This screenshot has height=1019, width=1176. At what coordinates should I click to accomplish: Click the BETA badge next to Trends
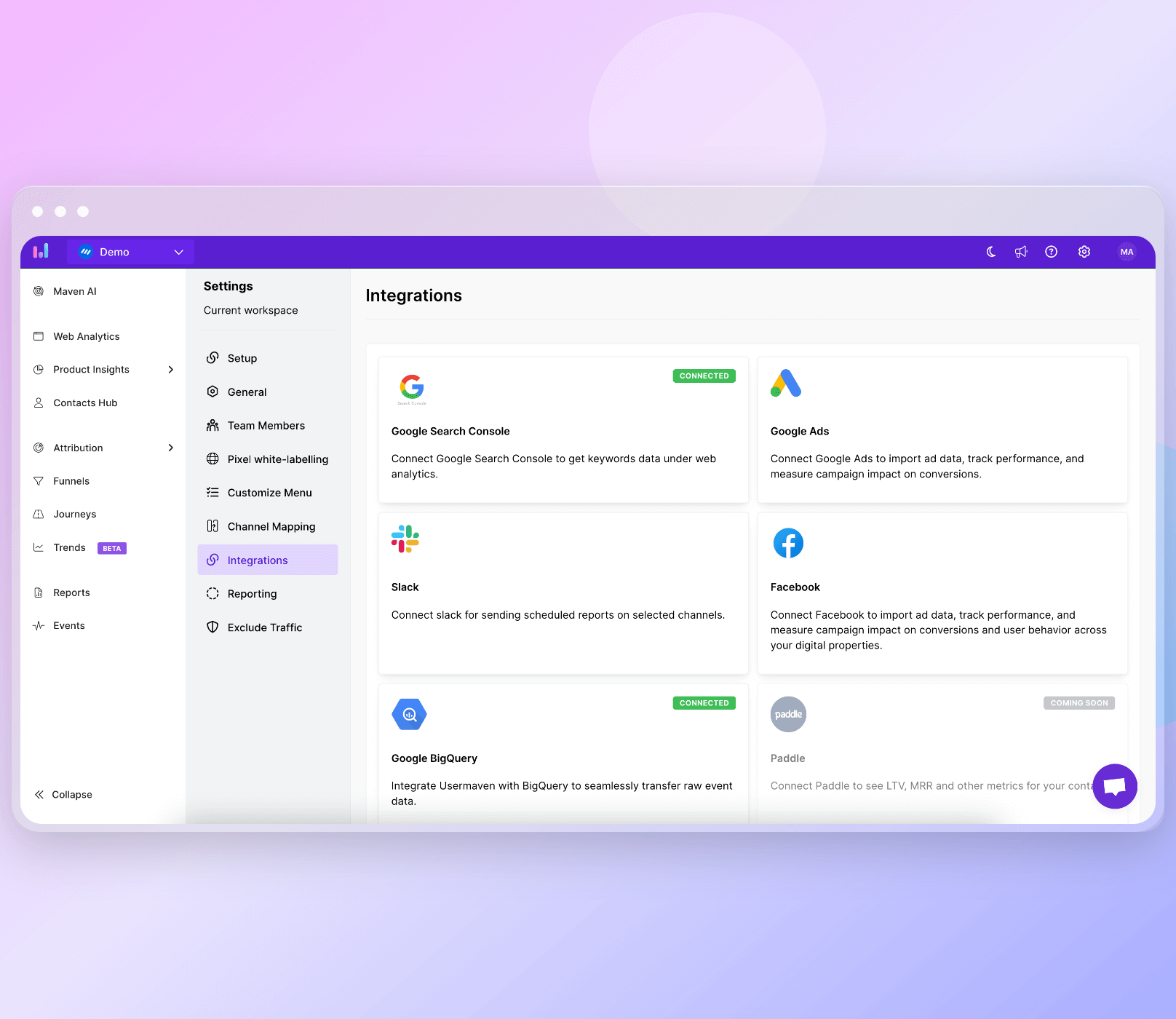(112, 548)
